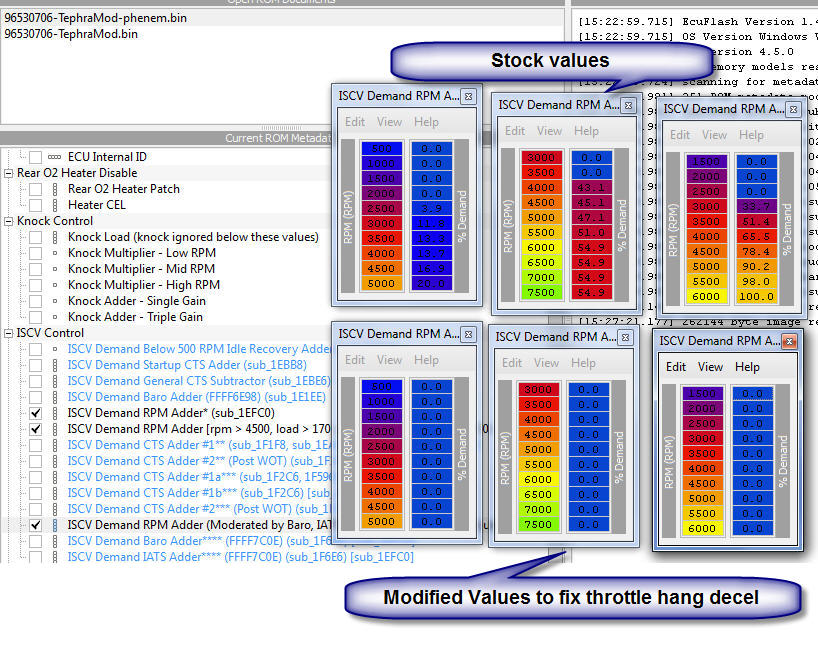Collapse the Rear O2 Heater Disable group
The height and width of the screenshot is (645, 818).
click(x=9, y=173)
